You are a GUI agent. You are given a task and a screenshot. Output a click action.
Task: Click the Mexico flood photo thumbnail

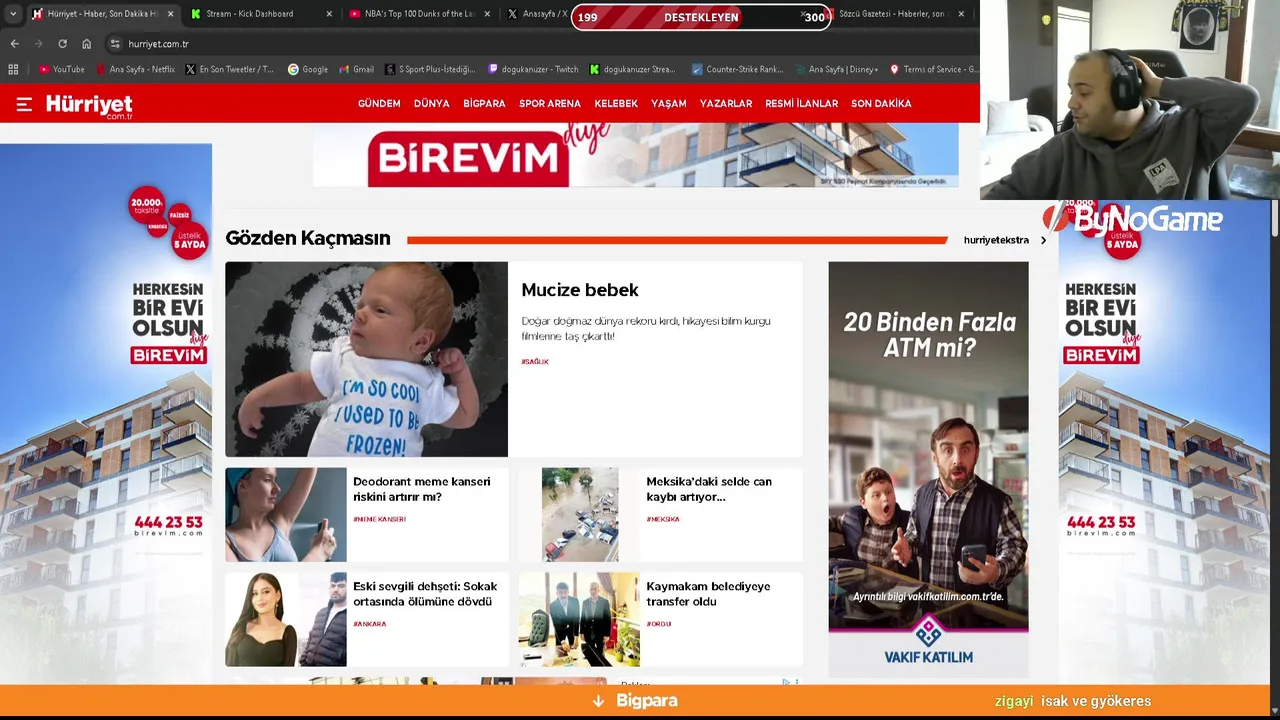[x=580, y=515]
